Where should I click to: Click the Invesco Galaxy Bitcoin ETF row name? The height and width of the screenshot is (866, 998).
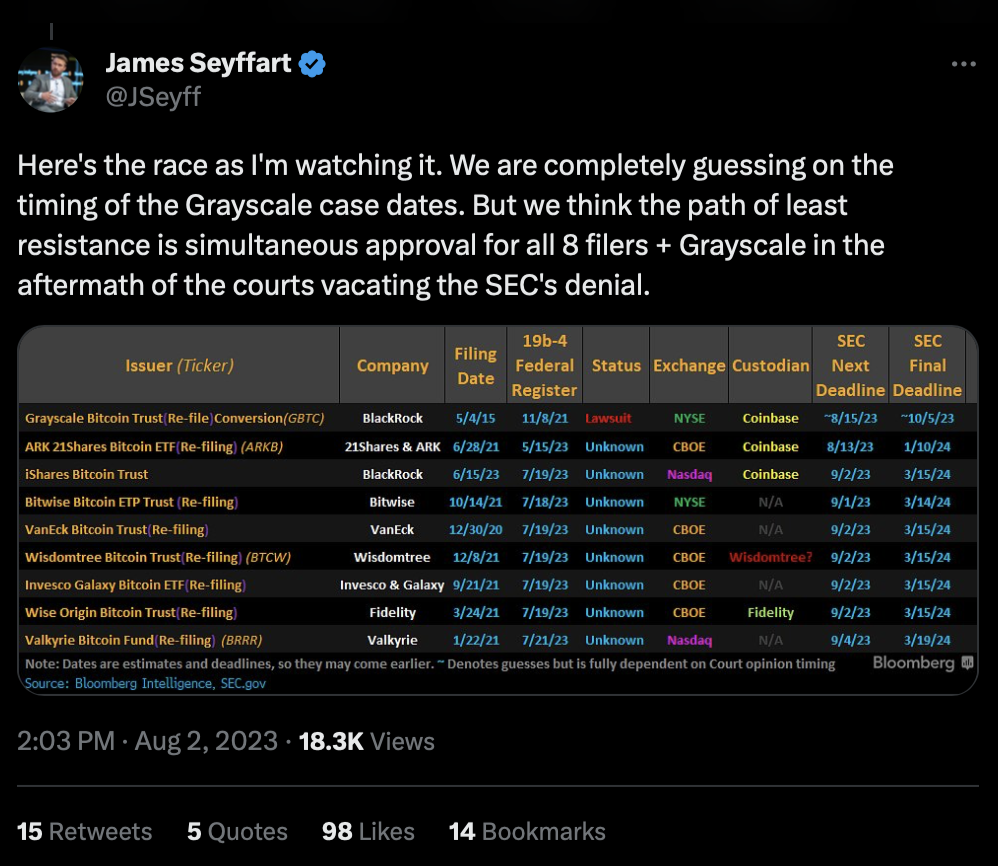coord(136,585)
